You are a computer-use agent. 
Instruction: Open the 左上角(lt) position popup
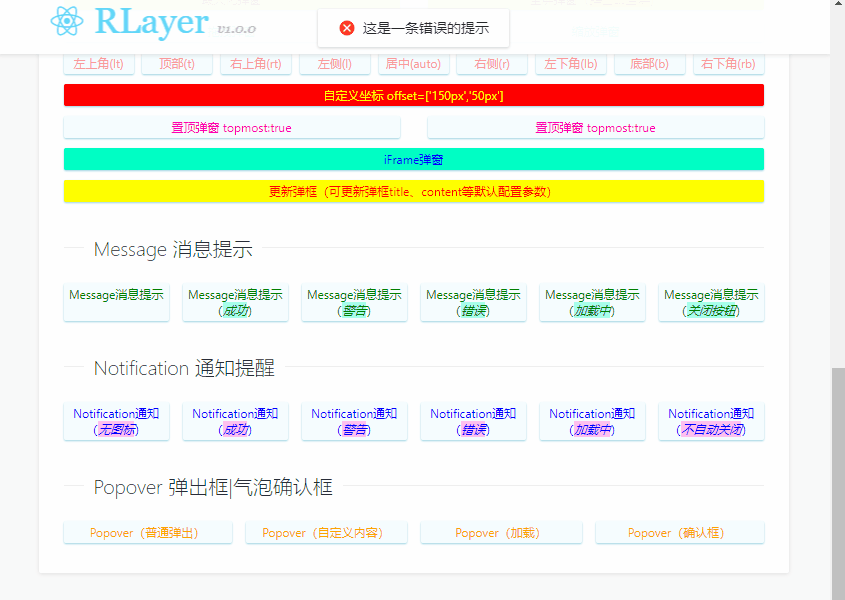pyautogui.click(x=98, y=63)
